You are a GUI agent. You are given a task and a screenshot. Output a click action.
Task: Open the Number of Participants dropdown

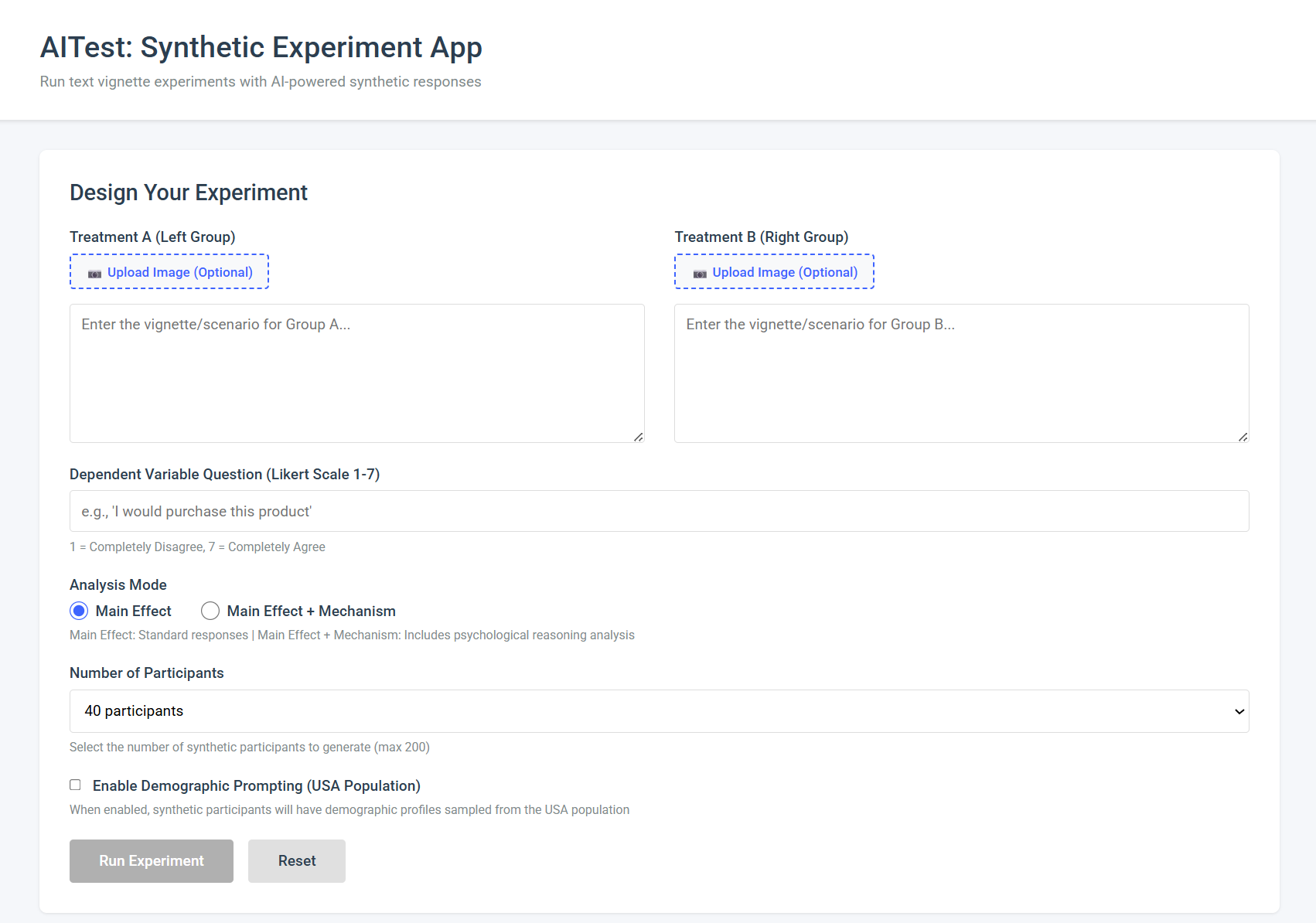coord(658,711)
